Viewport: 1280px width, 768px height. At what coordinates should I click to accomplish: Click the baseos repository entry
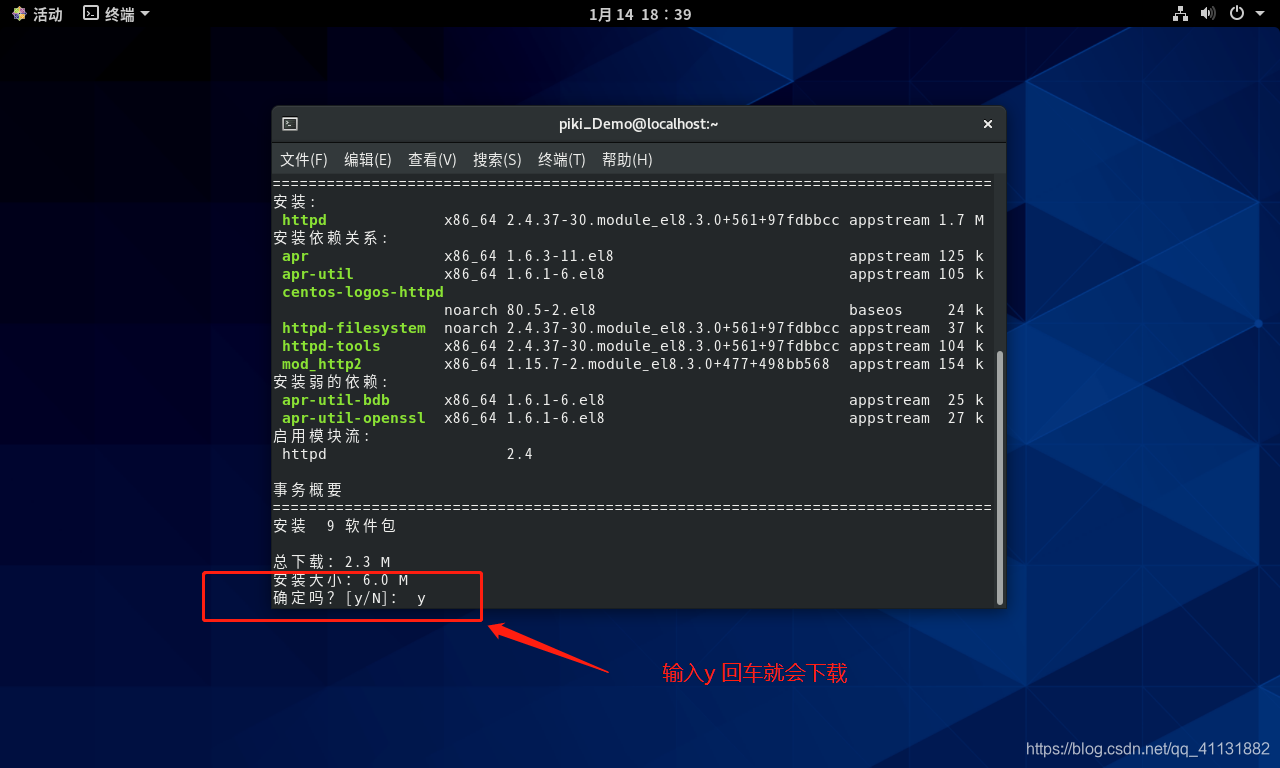tap(875, 310)
